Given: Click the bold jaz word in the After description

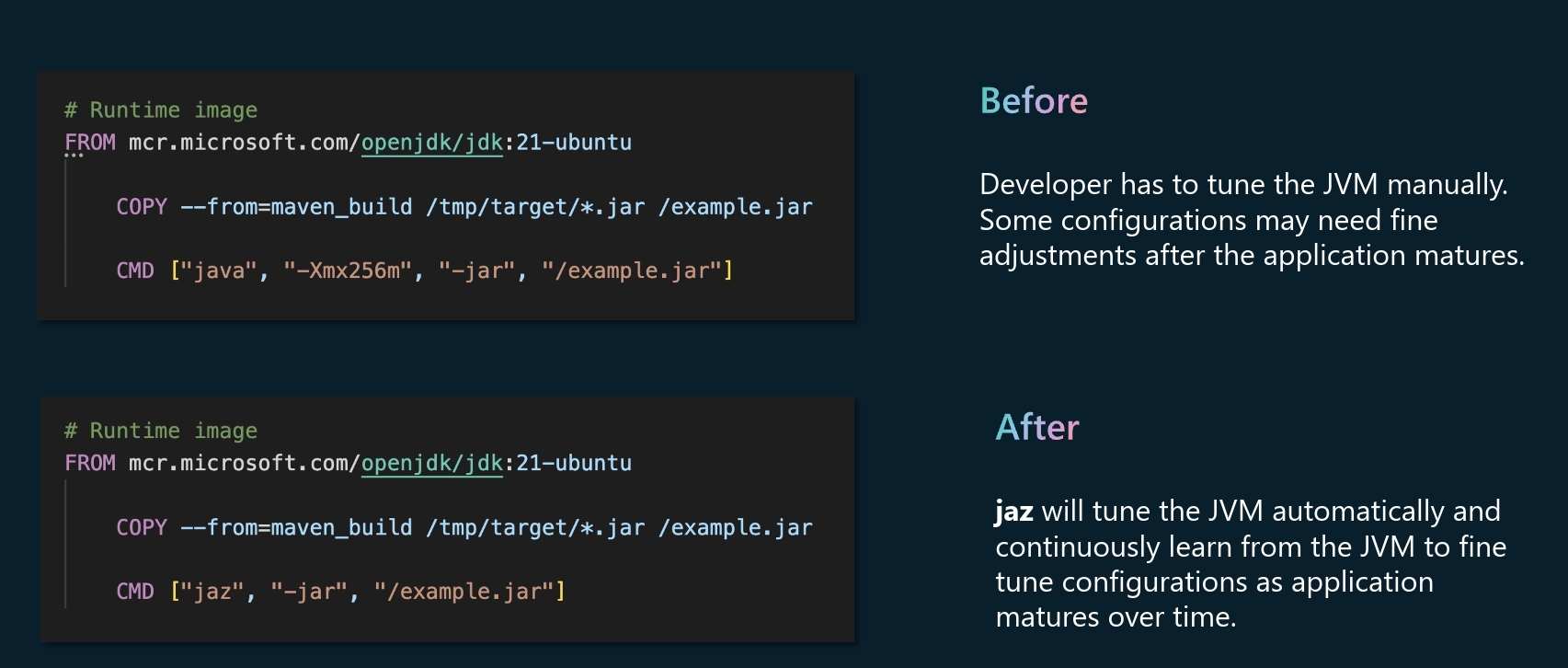Looking at the screenshot, I should point(1013,511).
